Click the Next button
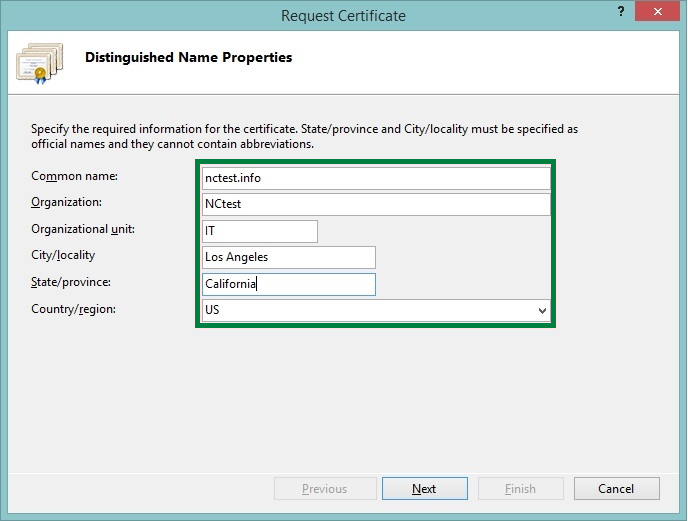 click(425, 489)
